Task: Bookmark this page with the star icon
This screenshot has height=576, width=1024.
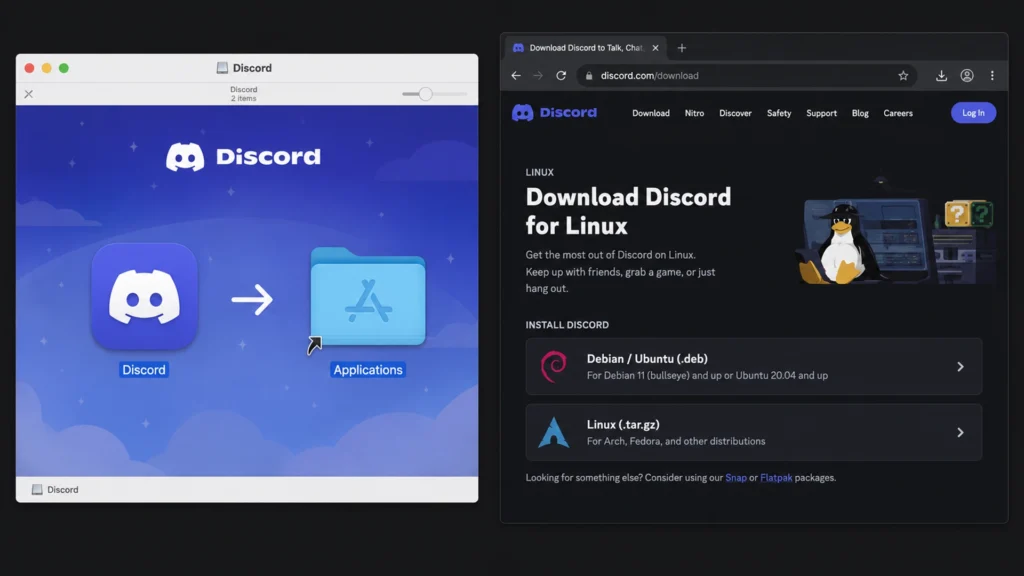Action: [x=903, y=76]
